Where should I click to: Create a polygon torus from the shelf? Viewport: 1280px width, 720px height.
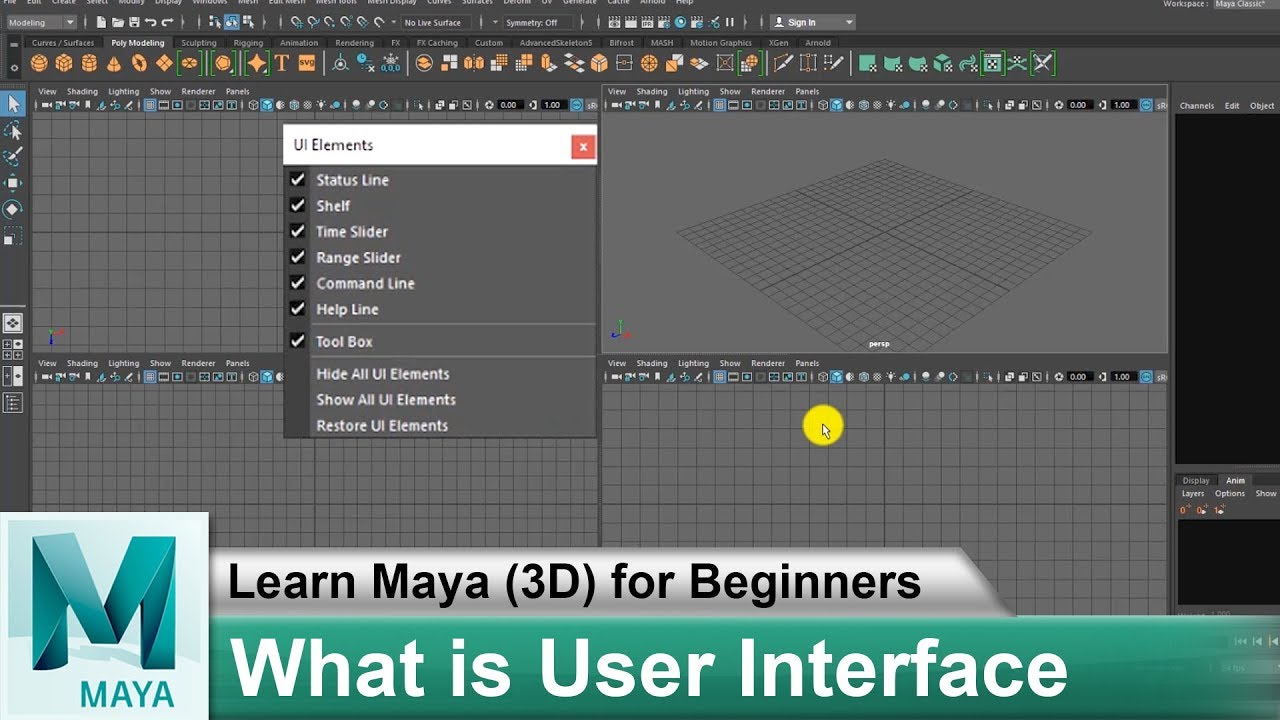point(139,64)
